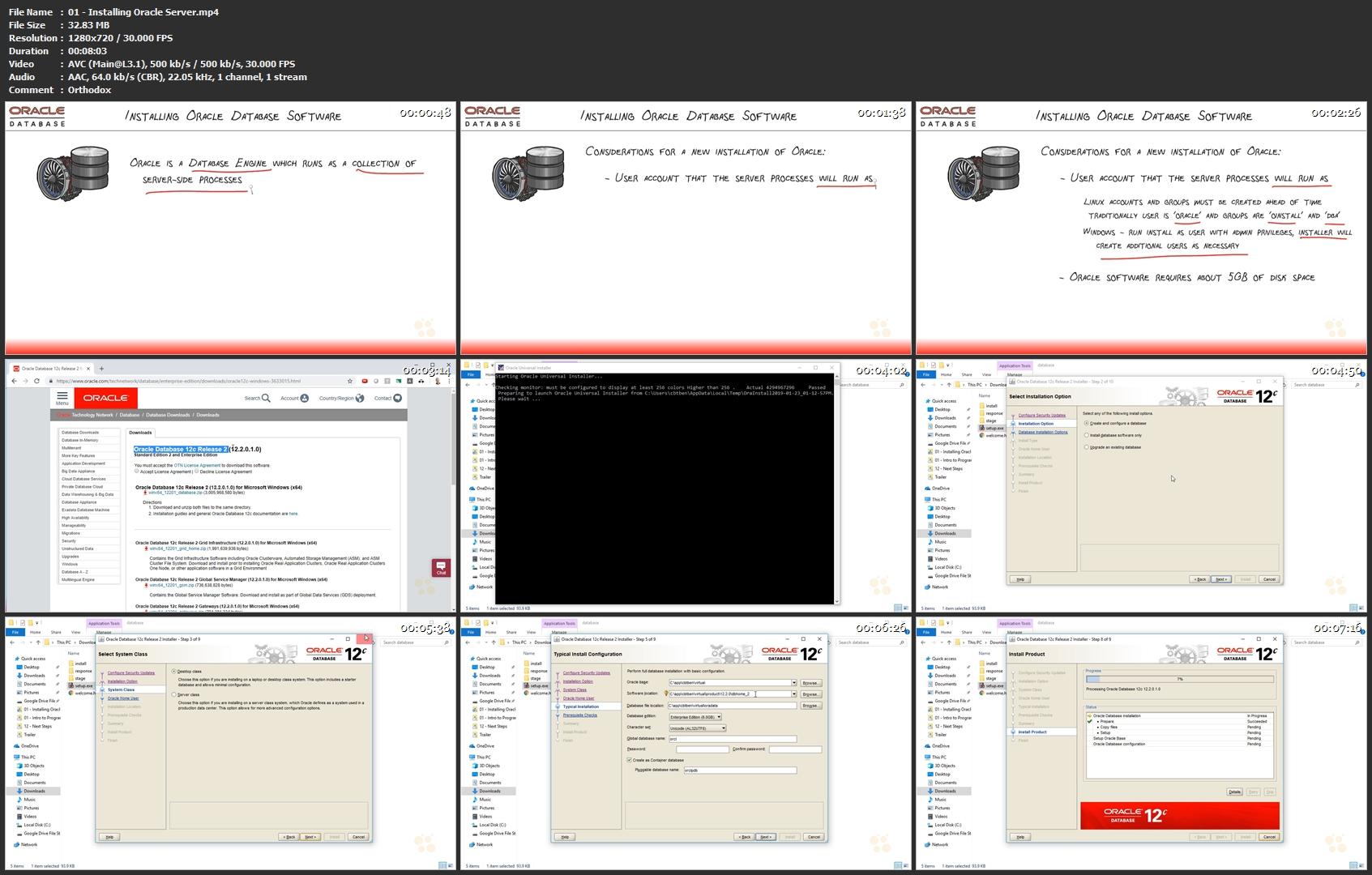Open This PC in Explorer behind the Step 2 installer
1372x875 pixels.
[x=934, y=499]
